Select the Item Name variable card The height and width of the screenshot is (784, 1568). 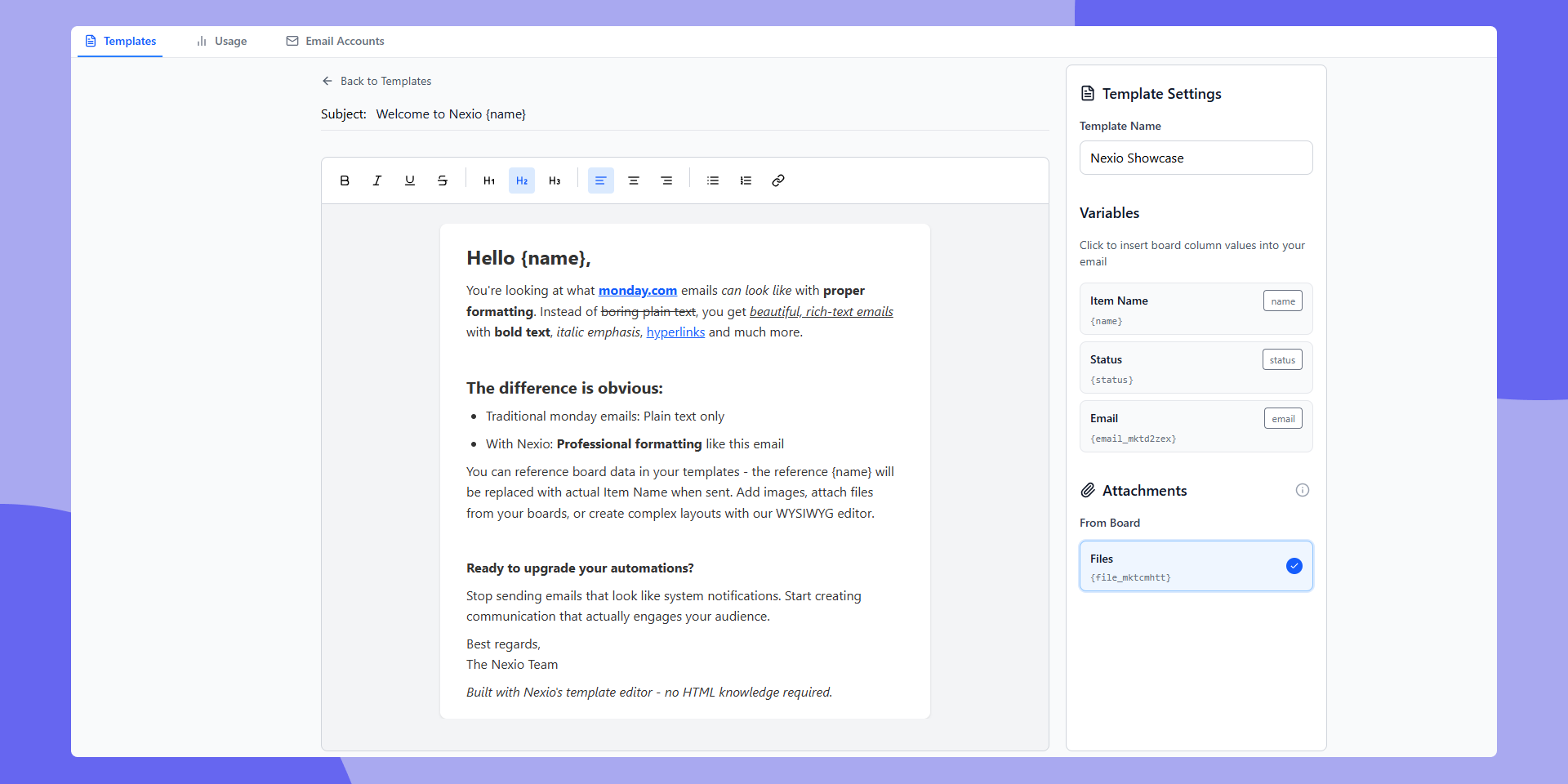[1196, 309]
